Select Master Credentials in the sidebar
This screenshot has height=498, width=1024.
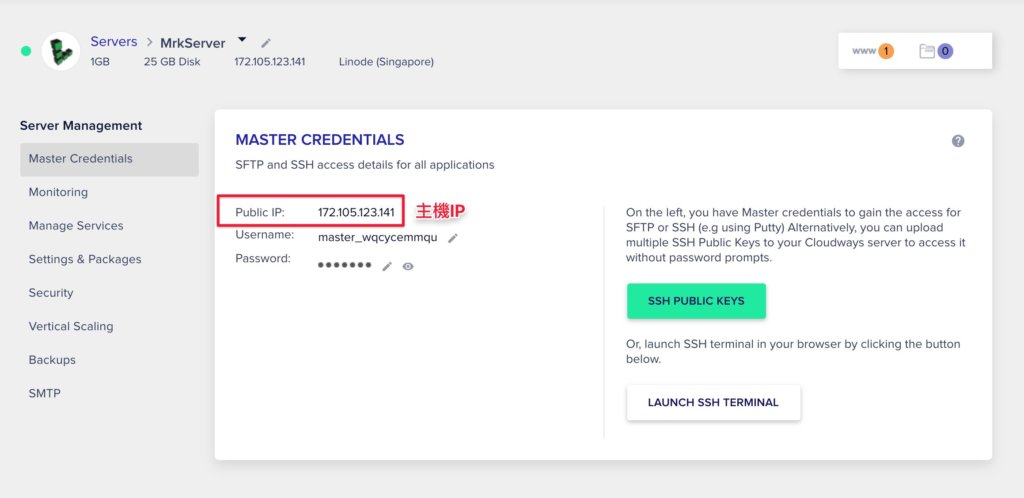[x=109, y=159]
